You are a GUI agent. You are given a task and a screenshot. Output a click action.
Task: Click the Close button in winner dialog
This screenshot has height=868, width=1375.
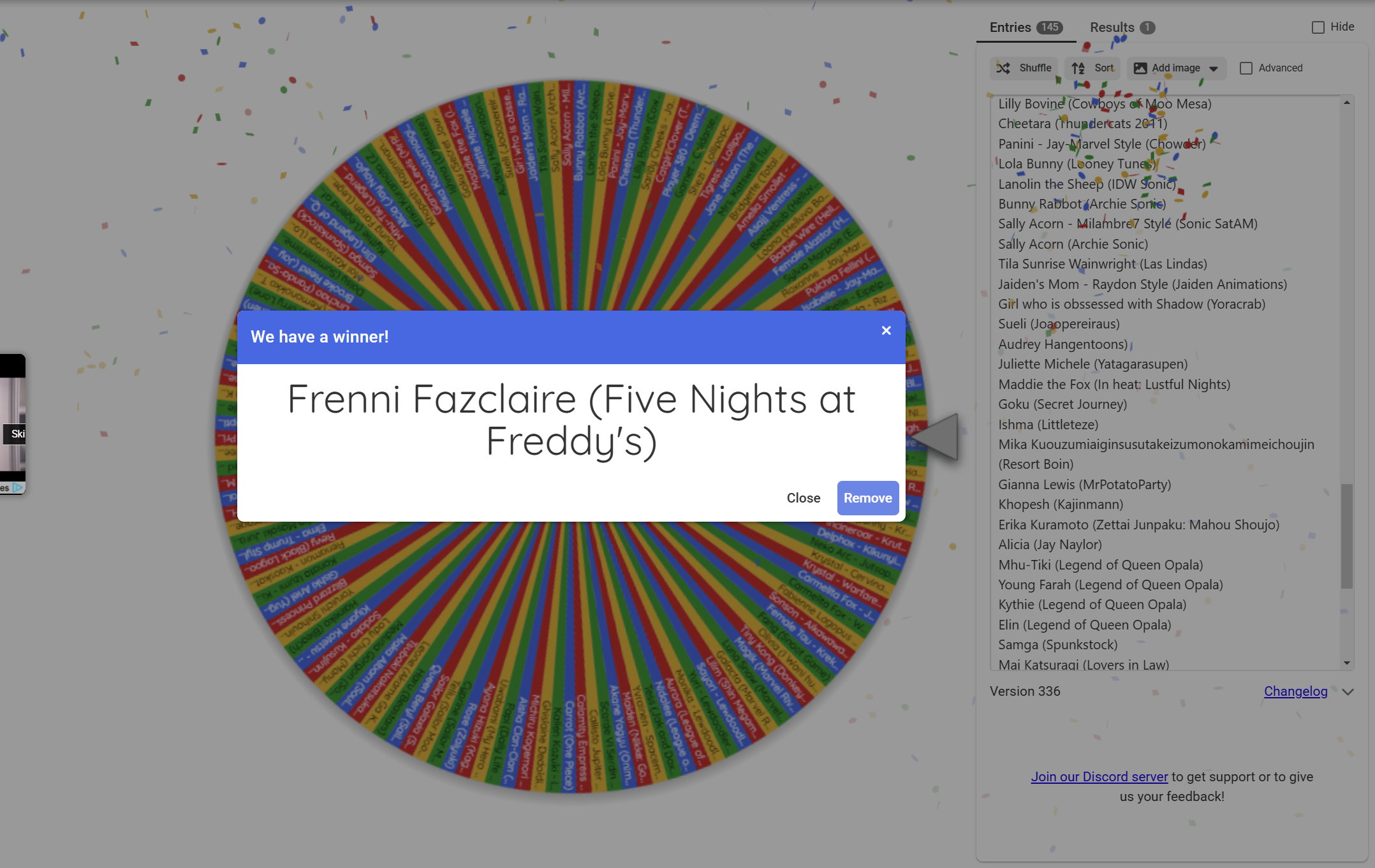coord(804,498)
